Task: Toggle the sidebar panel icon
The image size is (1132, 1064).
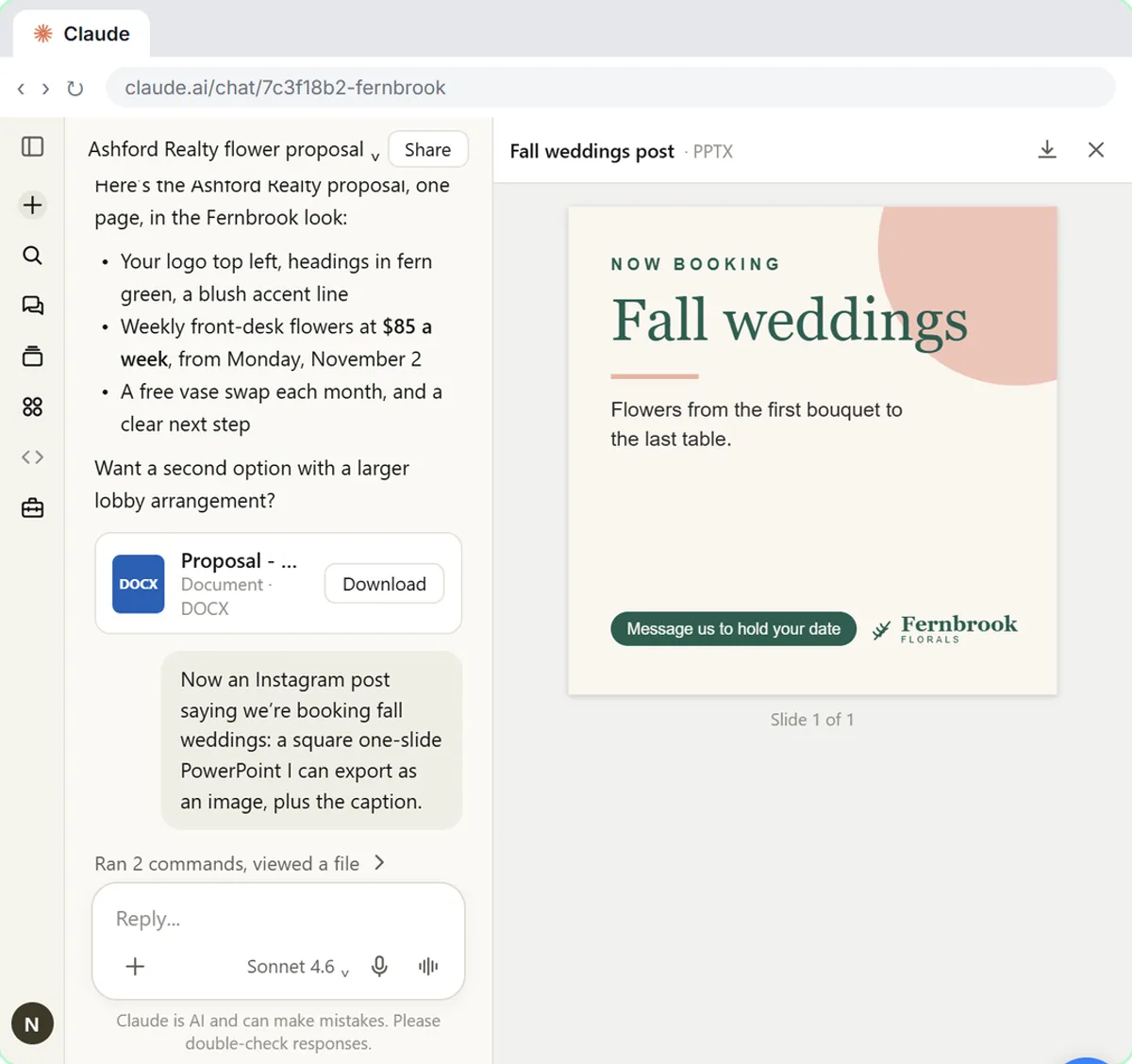Action: coord(32,146)
